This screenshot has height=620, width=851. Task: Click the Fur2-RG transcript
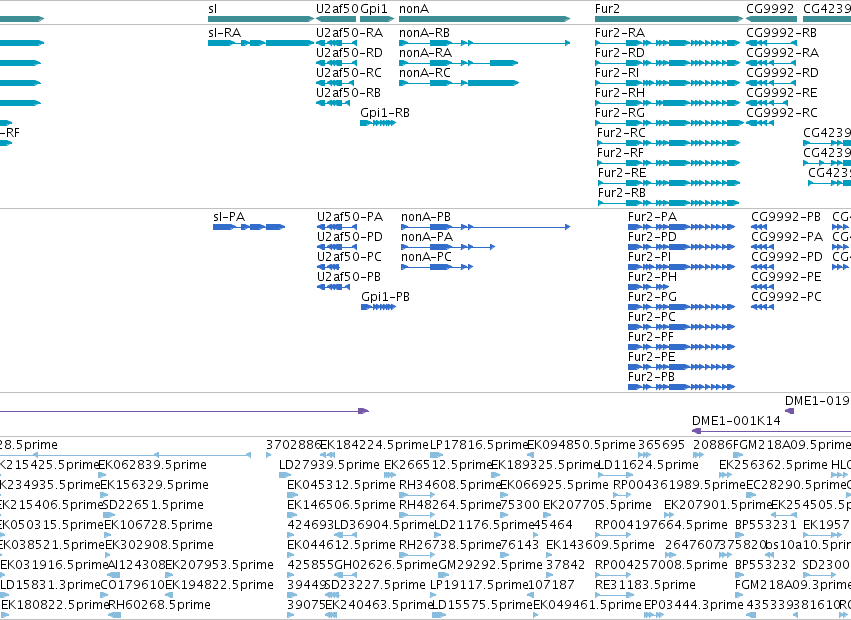coord(620,113)
